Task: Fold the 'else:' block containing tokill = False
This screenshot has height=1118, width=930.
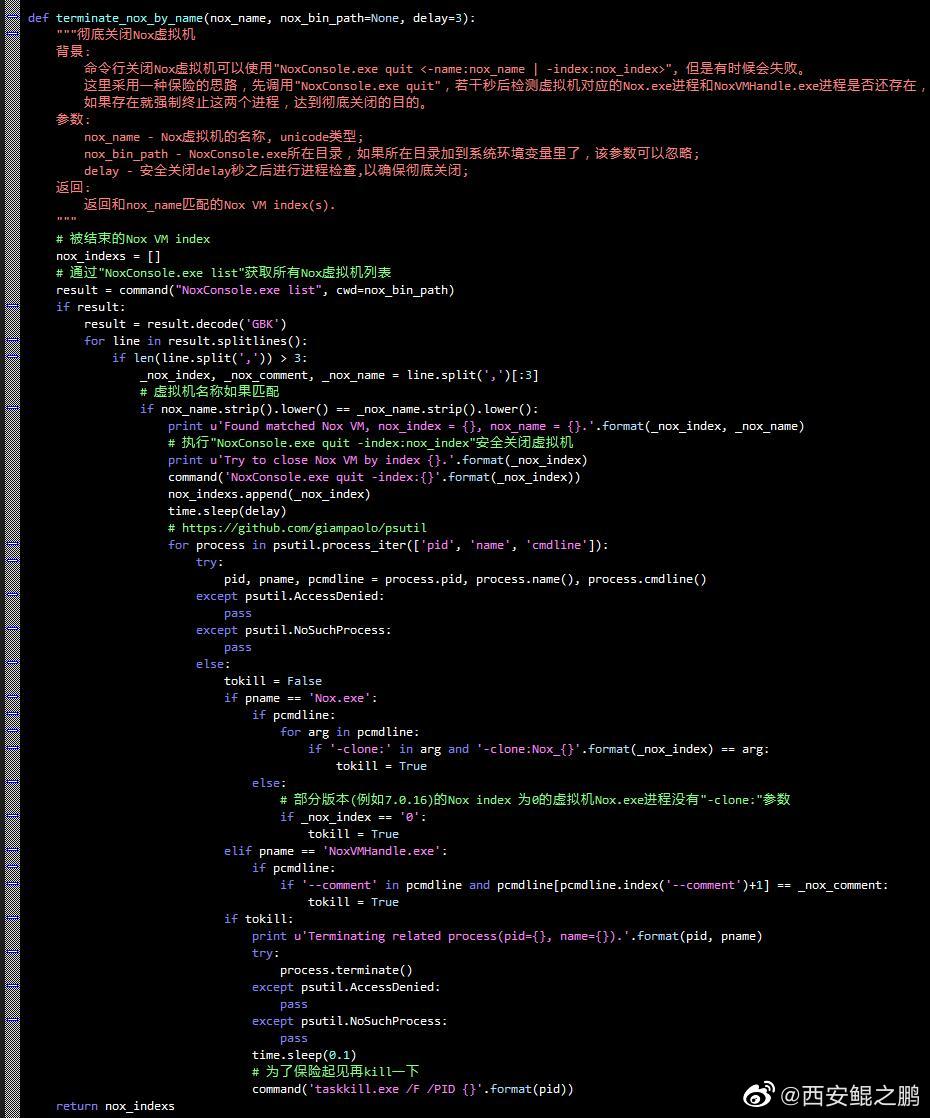Action: 12,664
